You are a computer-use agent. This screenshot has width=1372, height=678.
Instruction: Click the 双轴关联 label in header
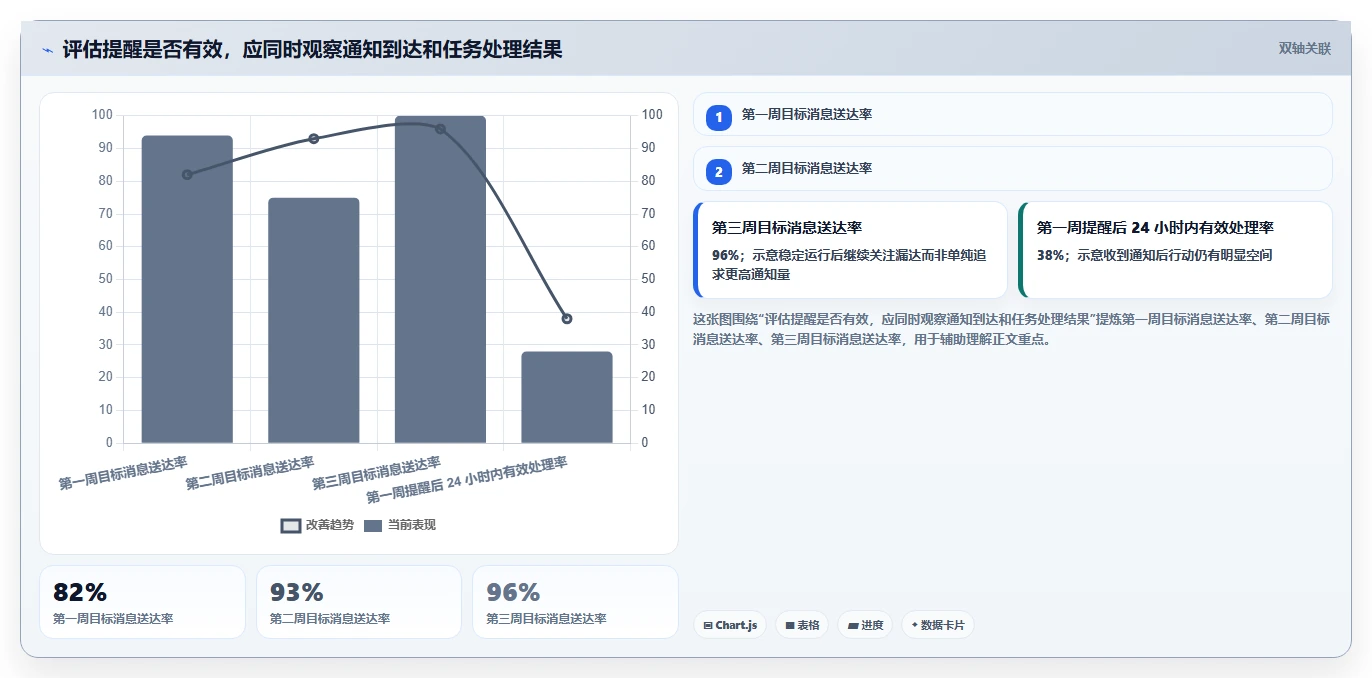point(1305,48)
